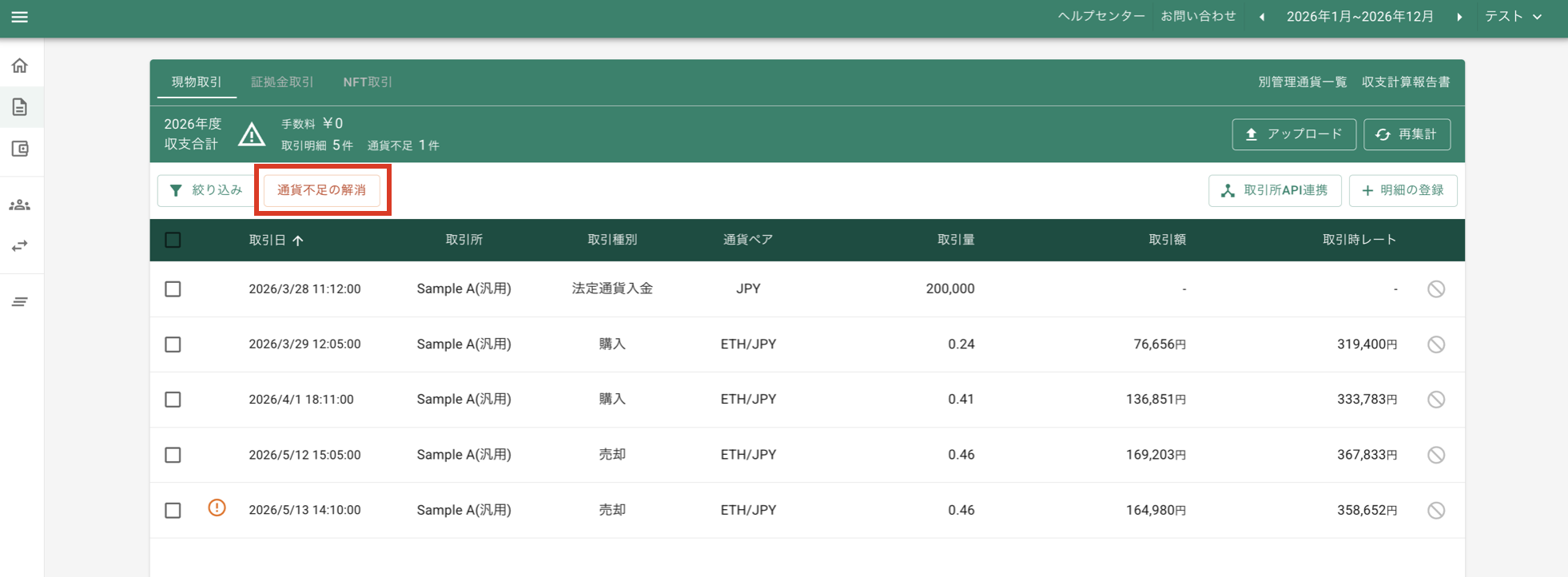The image size is (1568, 577).
Task: Check the 2026/4/1 purchase row
Action: [173, 400]
